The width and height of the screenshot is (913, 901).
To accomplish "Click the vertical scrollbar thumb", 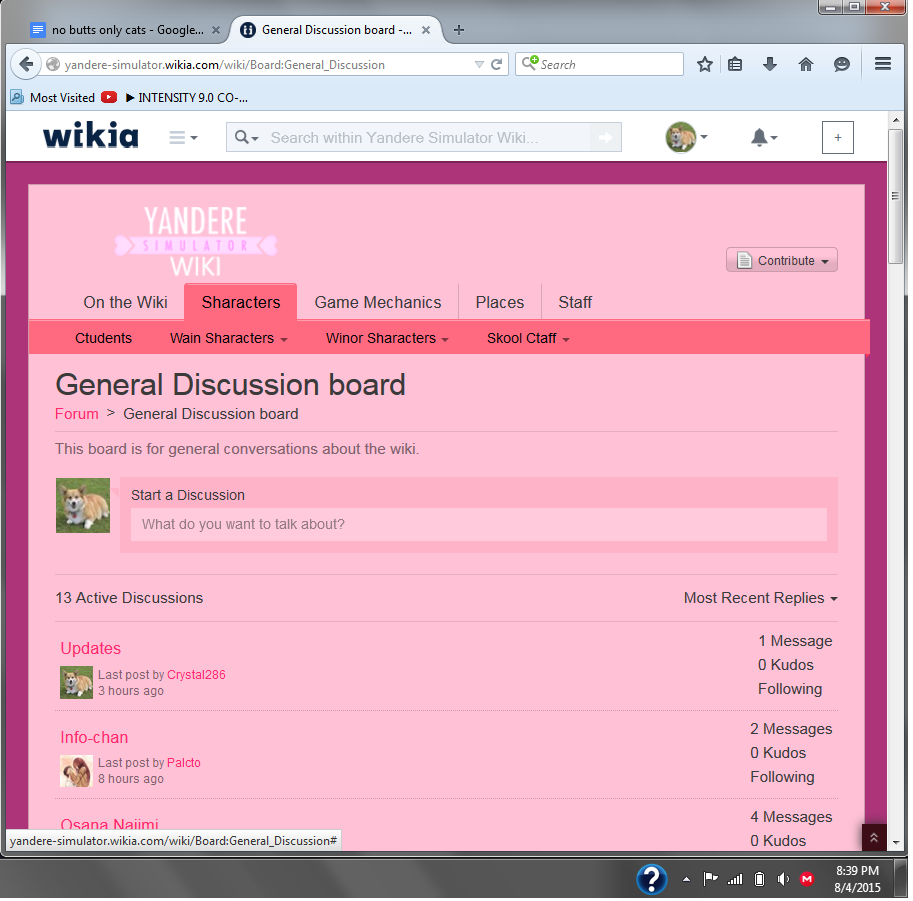I will coord(896,196).
